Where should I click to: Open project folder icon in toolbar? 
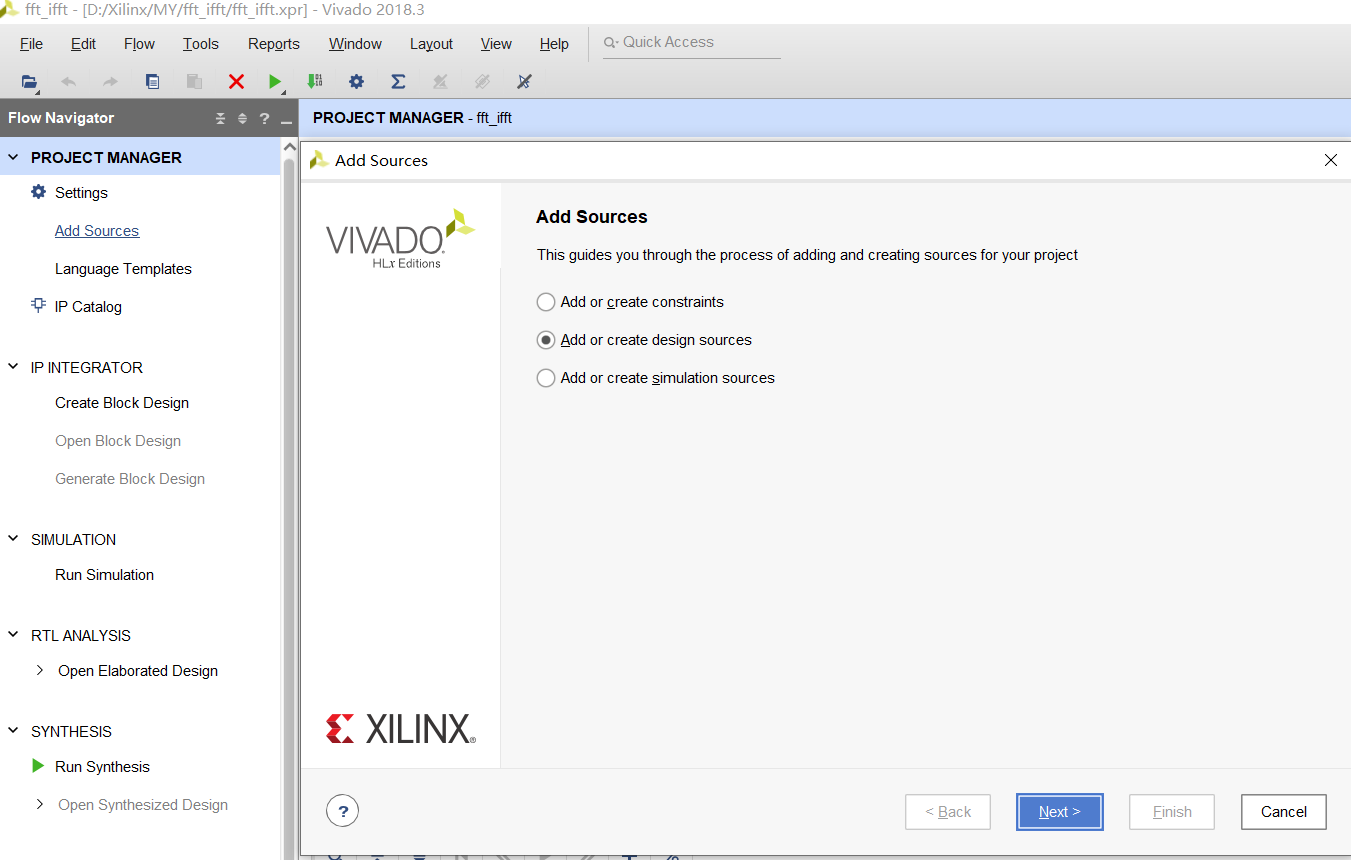tap(29, 82)
